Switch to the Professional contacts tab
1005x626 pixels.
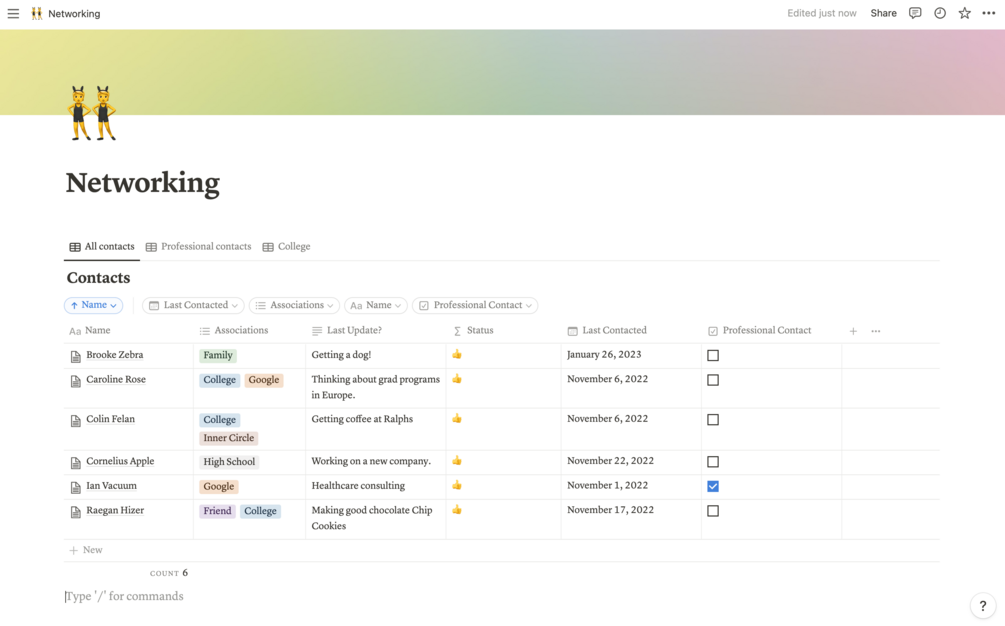(198, 246)
